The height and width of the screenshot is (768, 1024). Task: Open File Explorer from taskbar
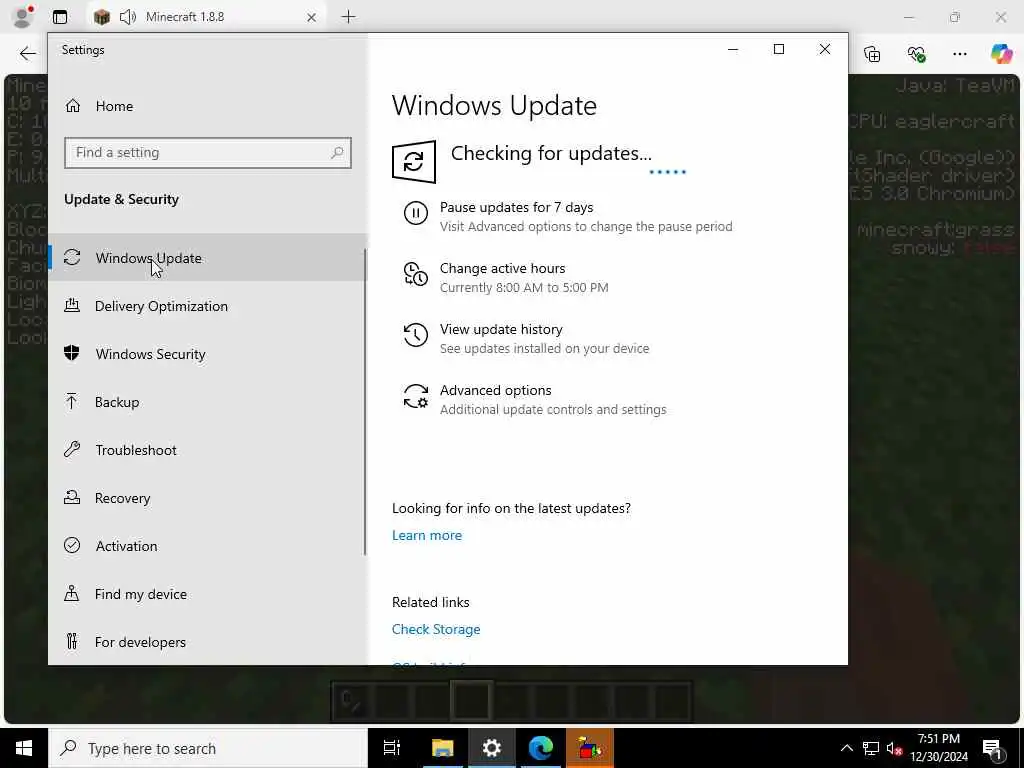pos(442,748)
